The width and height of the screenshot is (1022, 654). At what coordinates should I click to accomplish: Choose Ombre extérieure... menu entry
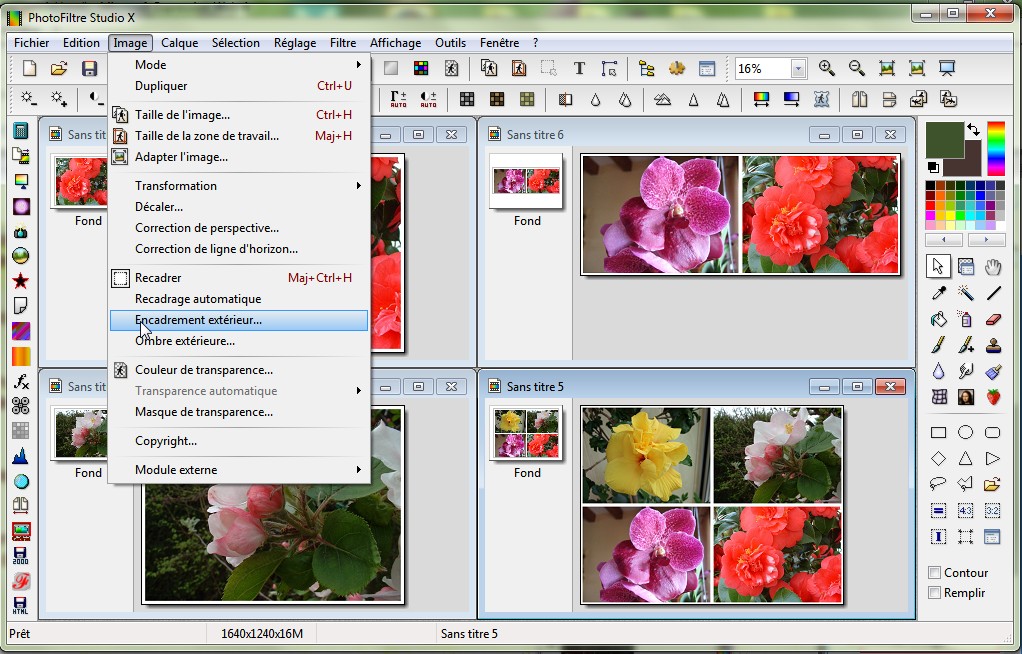239,341
